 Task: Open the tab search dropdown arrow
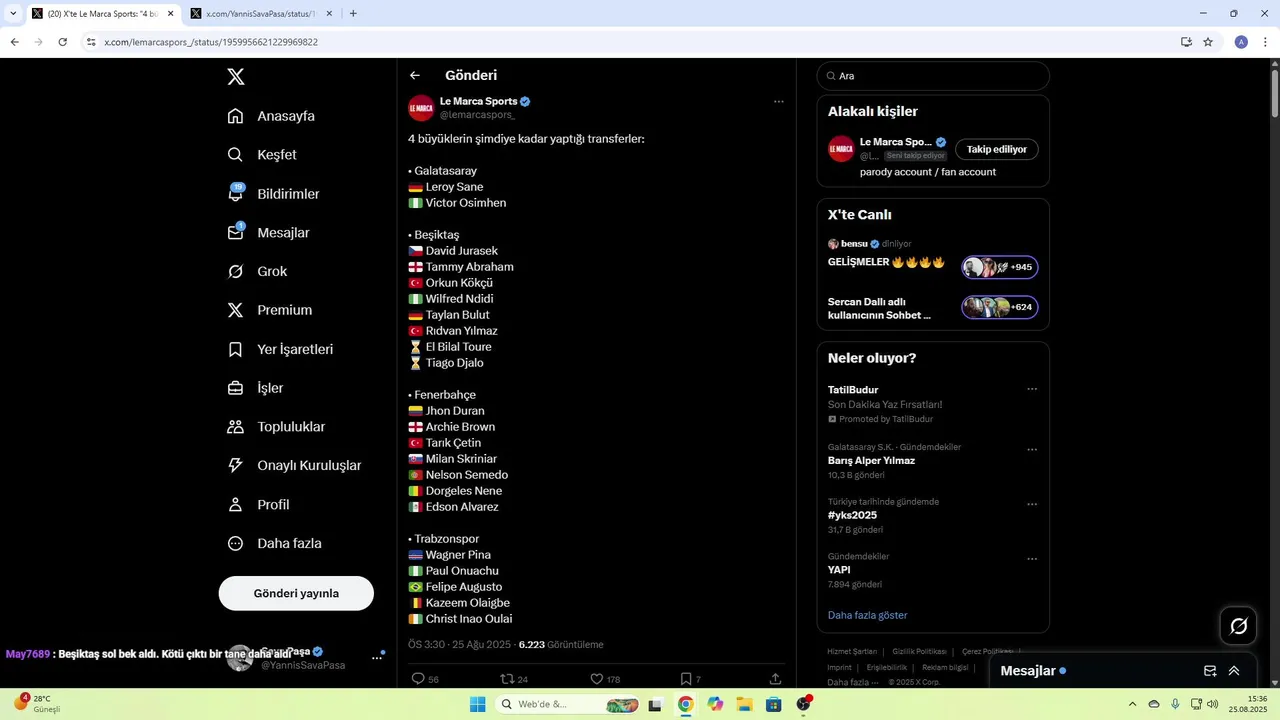coord(13,14)
